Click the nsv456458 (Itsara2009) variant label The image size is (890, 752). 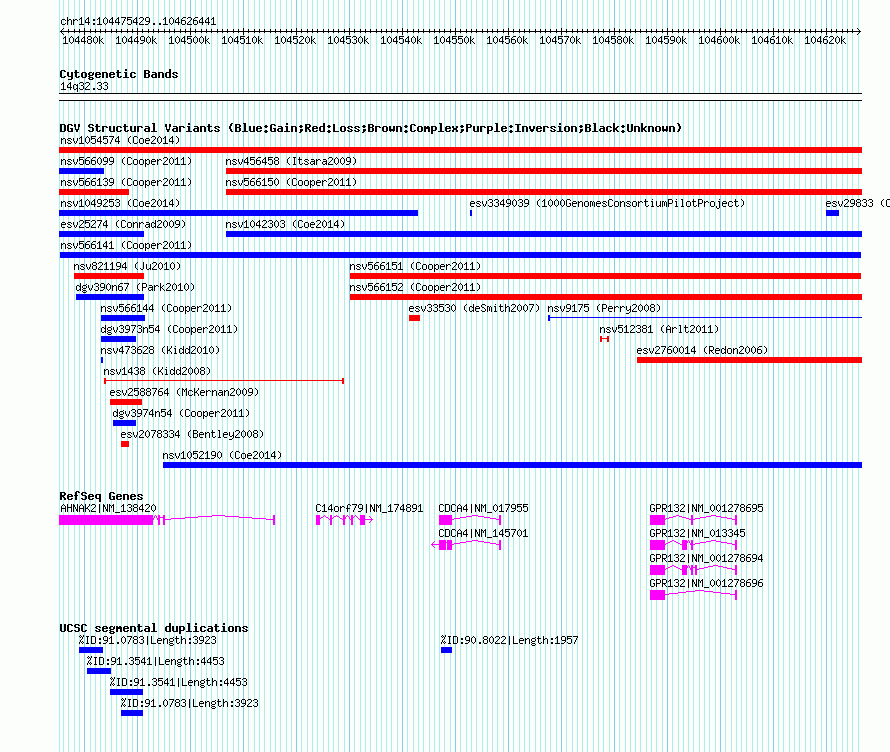point(291,161)
